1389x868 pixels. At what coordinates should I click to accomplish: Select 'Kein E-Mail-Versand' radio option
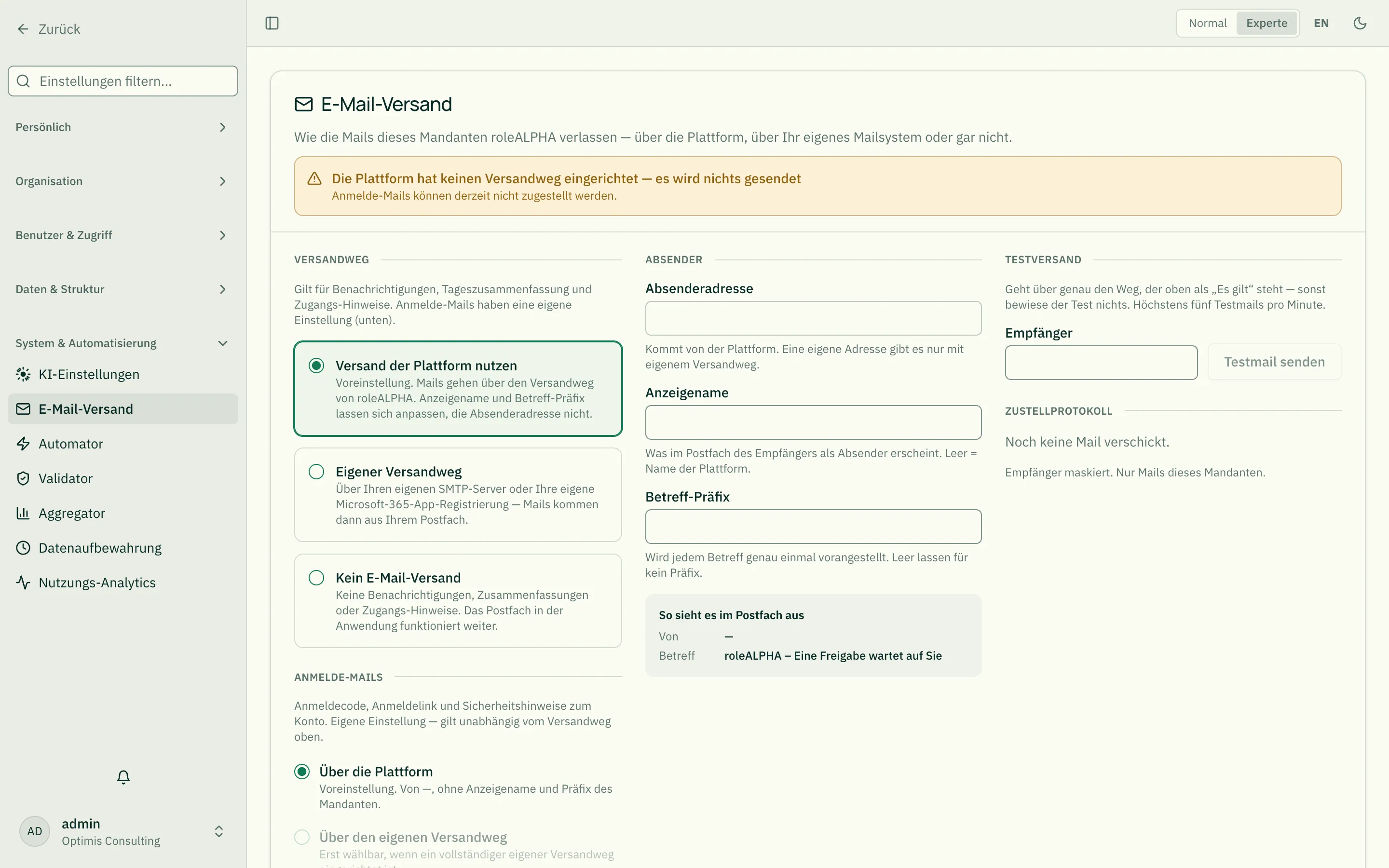[x=316, y=578]
